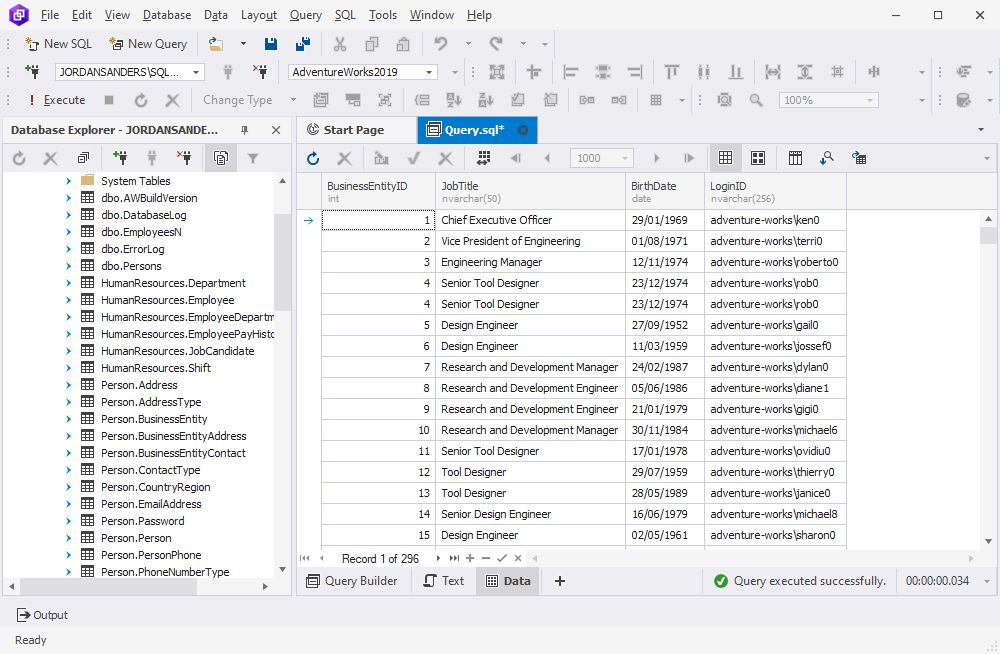Click the append record plus icon

[470, 558]
